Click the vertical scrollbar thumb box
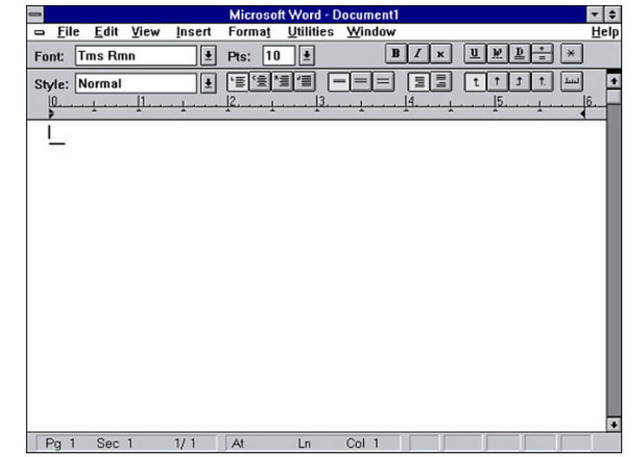Viewport: 640px width, 457px height. 613,96
